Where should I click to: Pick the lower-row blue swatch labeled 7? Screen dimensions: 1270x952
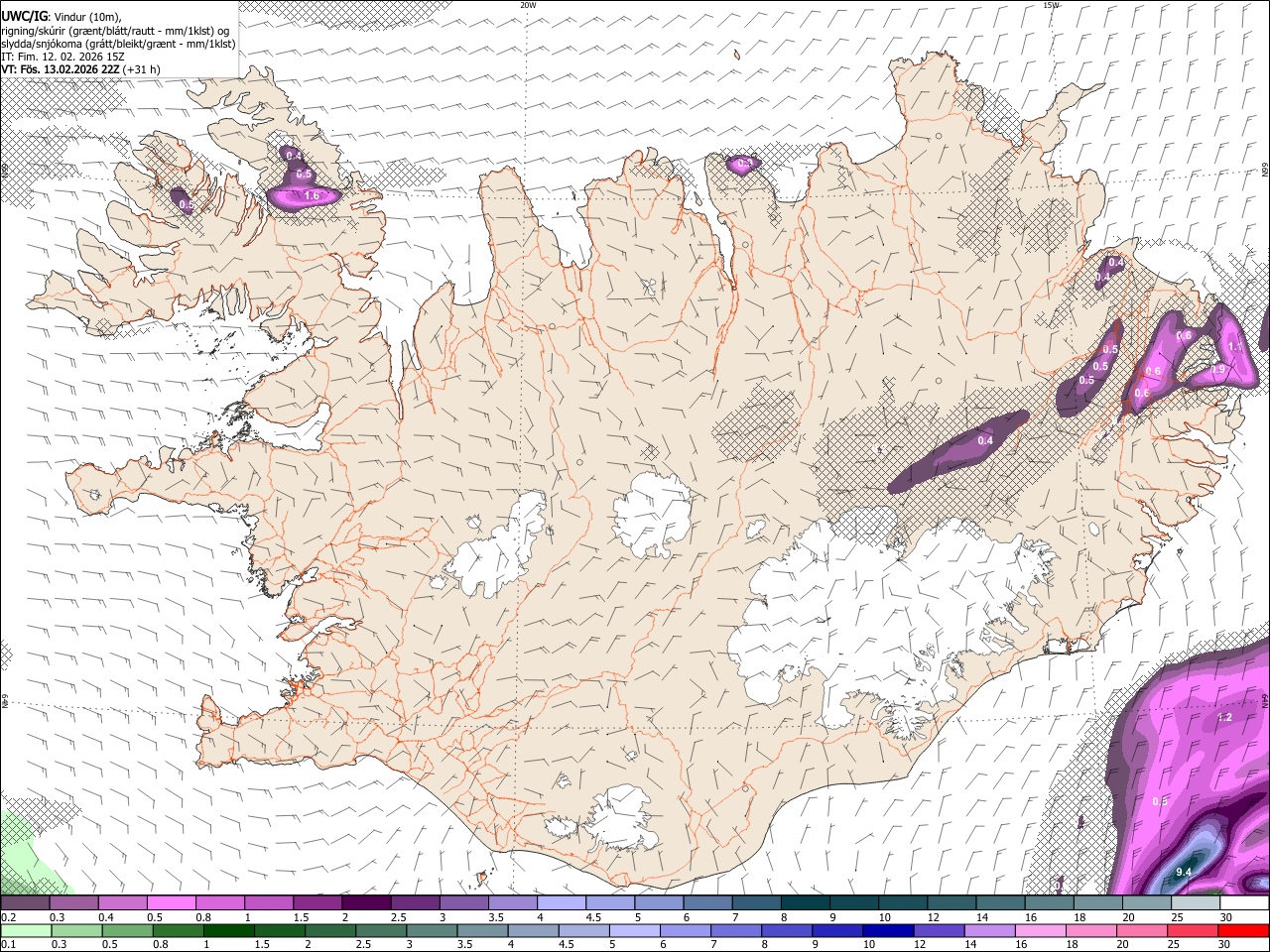736,930
